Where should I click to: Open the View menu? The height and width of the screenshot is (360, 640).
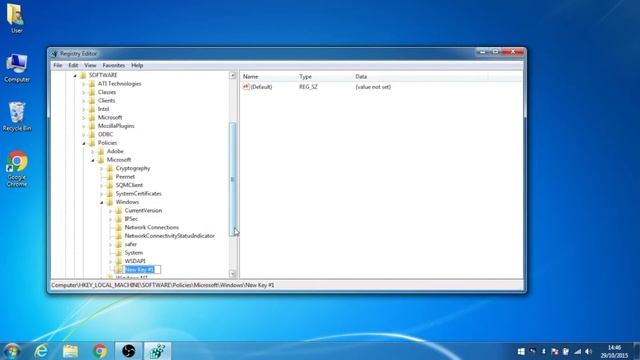90,65
